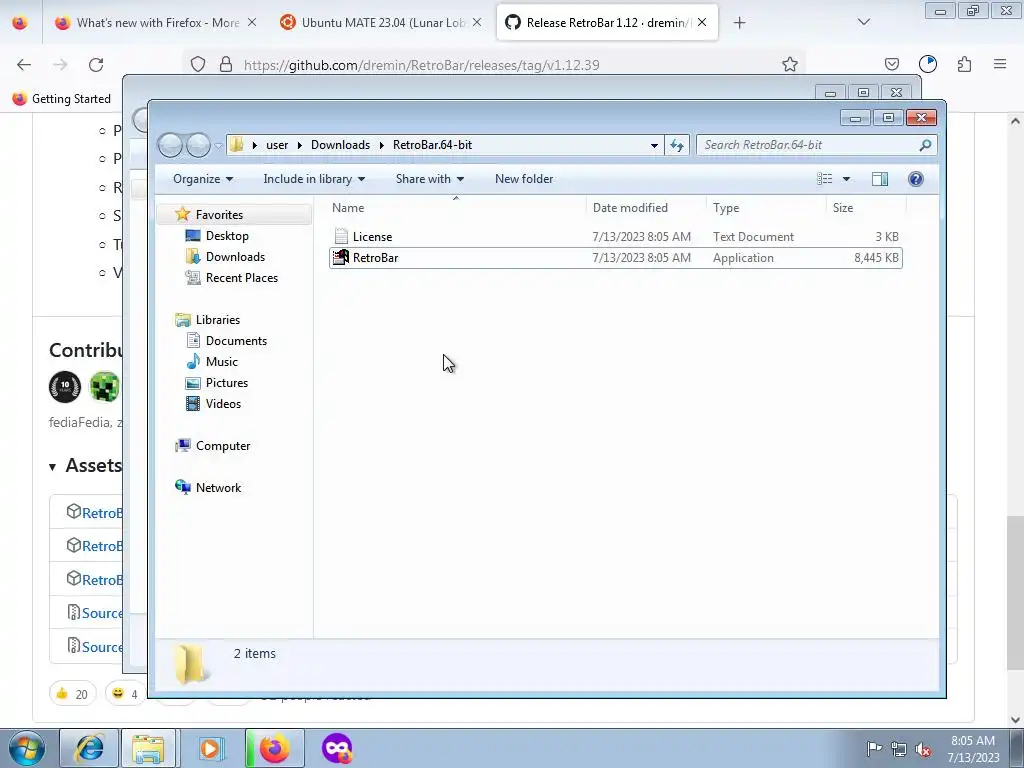Open the Share with dropdown
This screenshot has height=768, width=1024.
[430, 179]
